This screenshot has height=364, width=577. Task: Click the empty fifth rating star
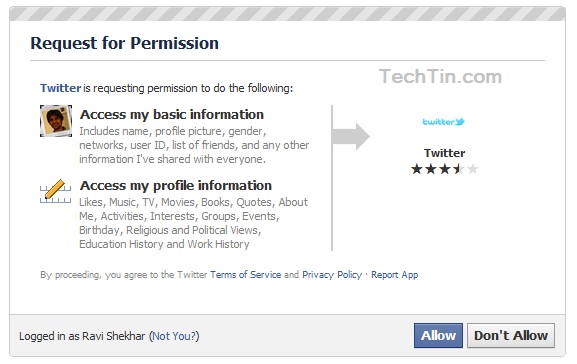(472, 169)
